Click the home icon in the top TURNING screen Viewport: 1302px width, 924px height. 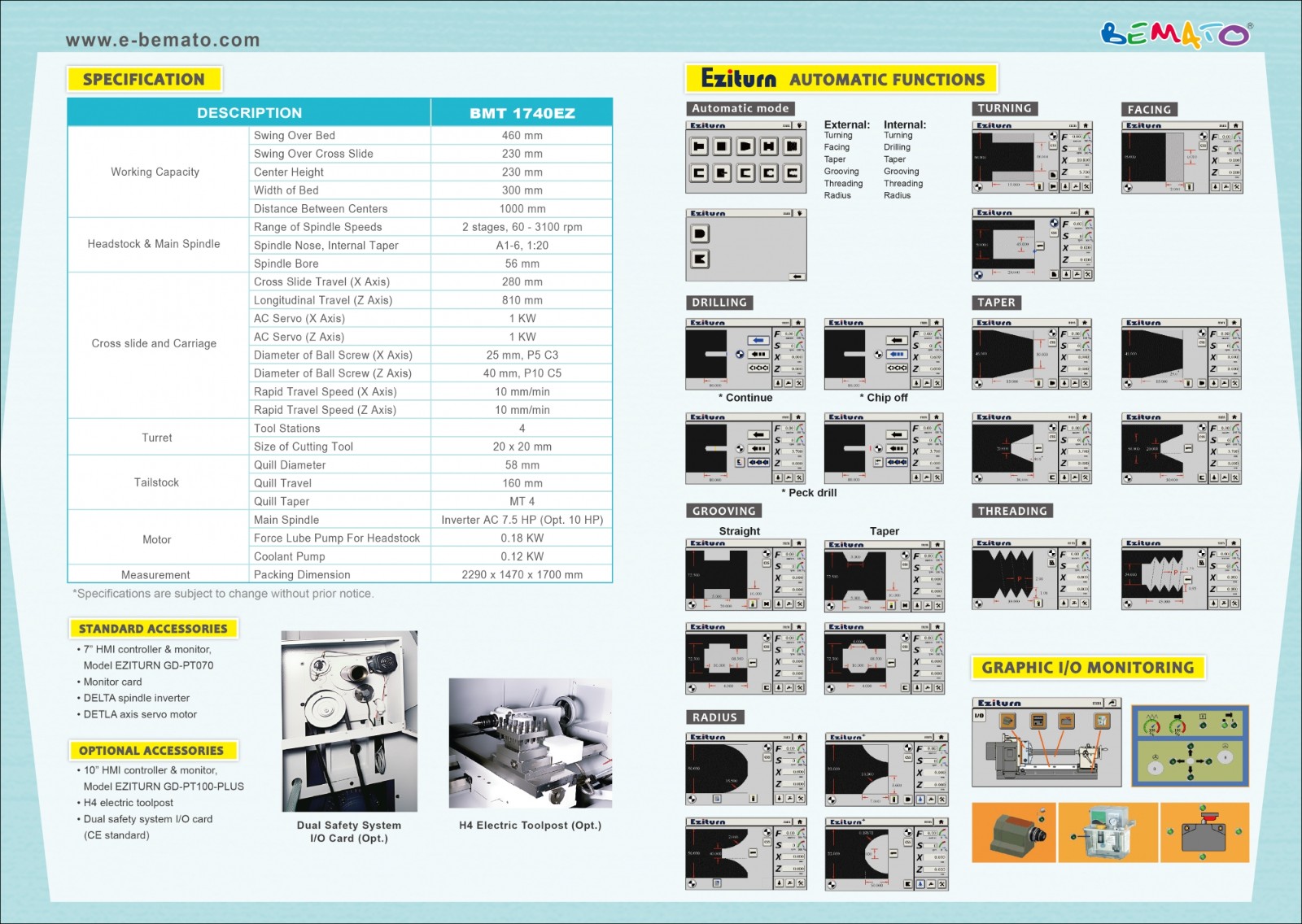(1087, 125)
